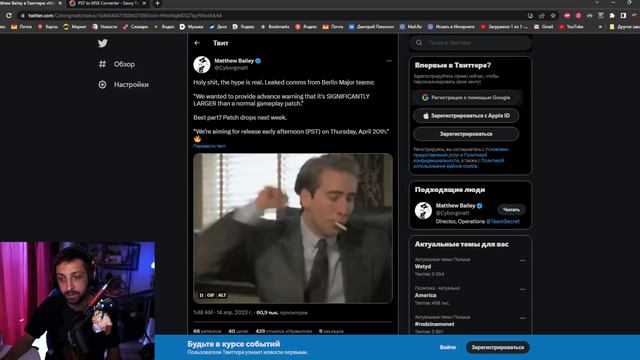Screen dimensions: 640x360
Task: Open the Новости bookmark
Action: click(105, 27)
